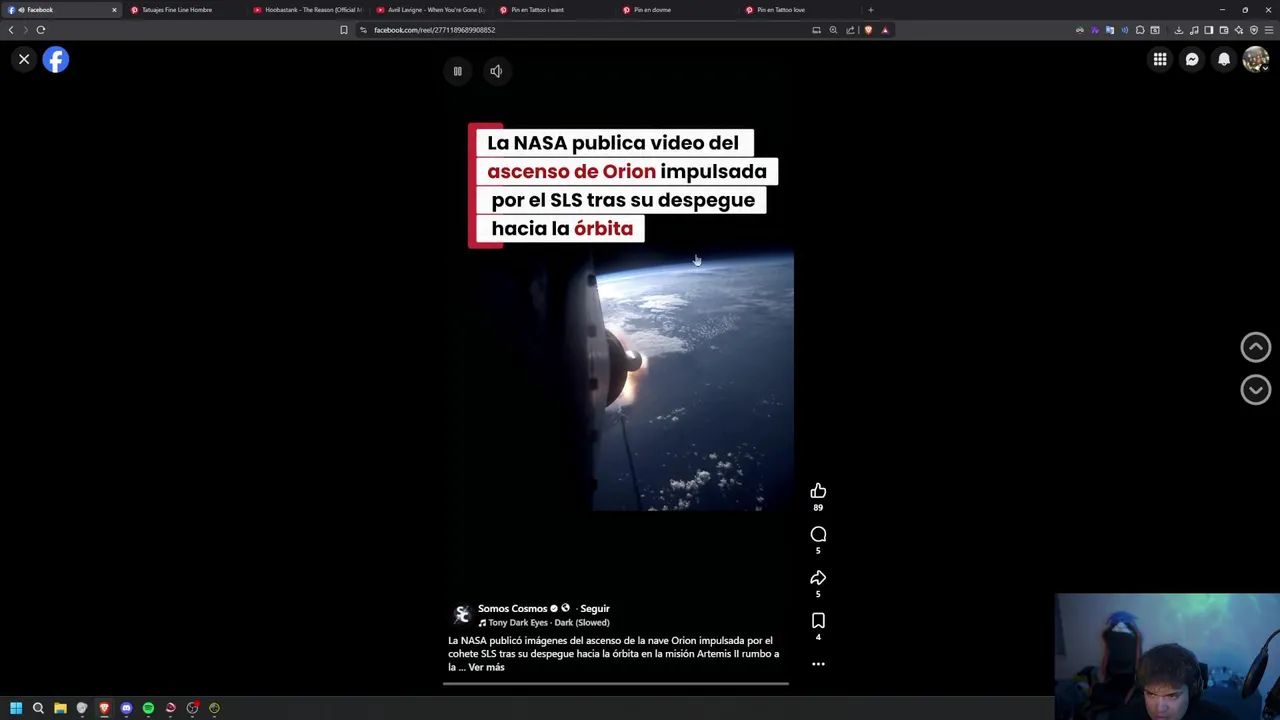This screenshot has height=720, width=1280.
Task: Pause the reel playback
Action: (457, 71)
